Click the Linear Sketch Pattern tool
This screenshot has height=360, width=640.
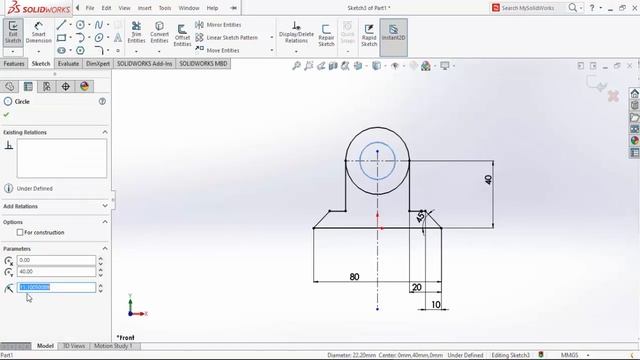coord(227,38)
